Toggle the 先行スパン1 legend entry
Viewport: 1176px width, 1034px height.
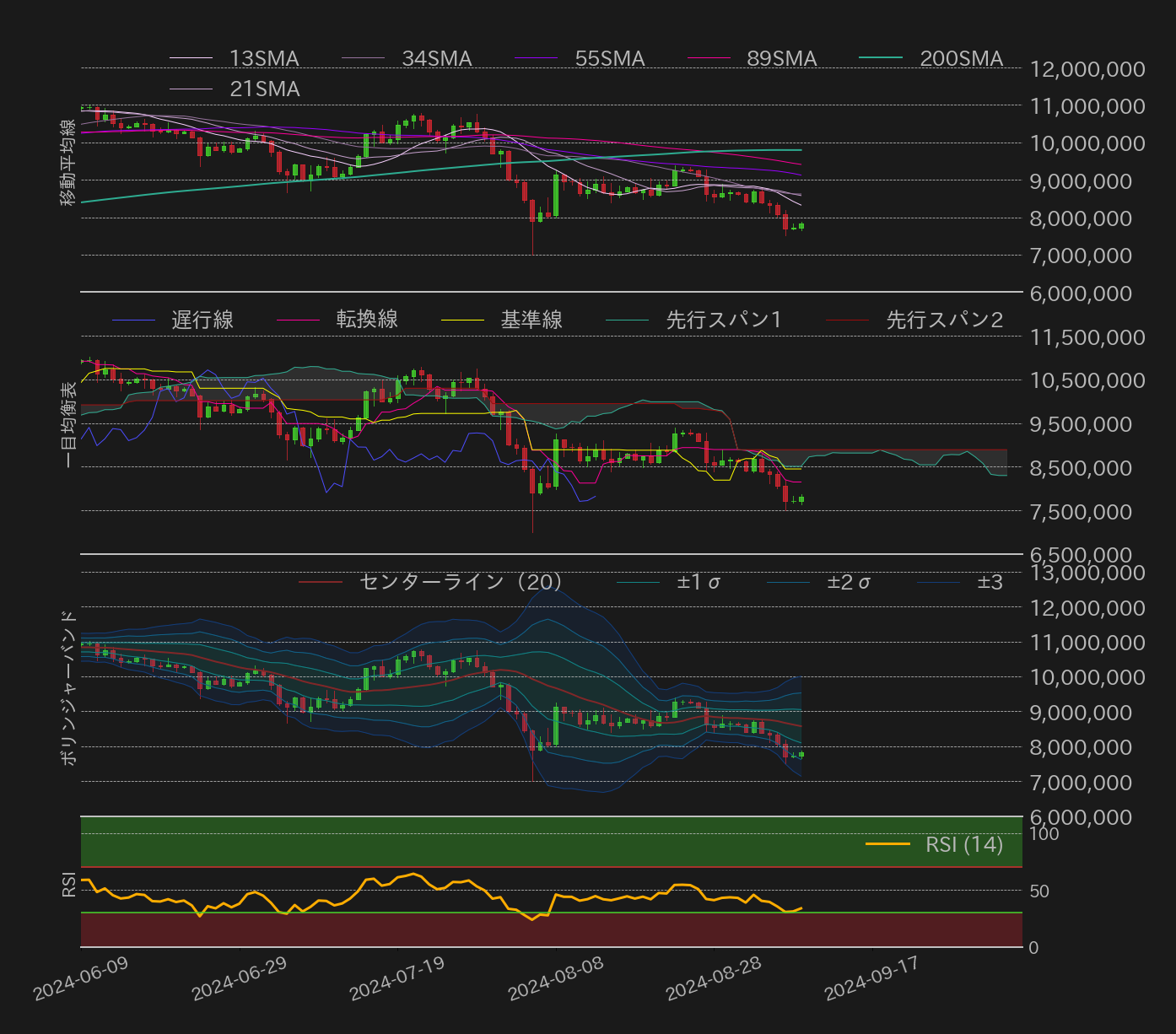pos(694,320)
